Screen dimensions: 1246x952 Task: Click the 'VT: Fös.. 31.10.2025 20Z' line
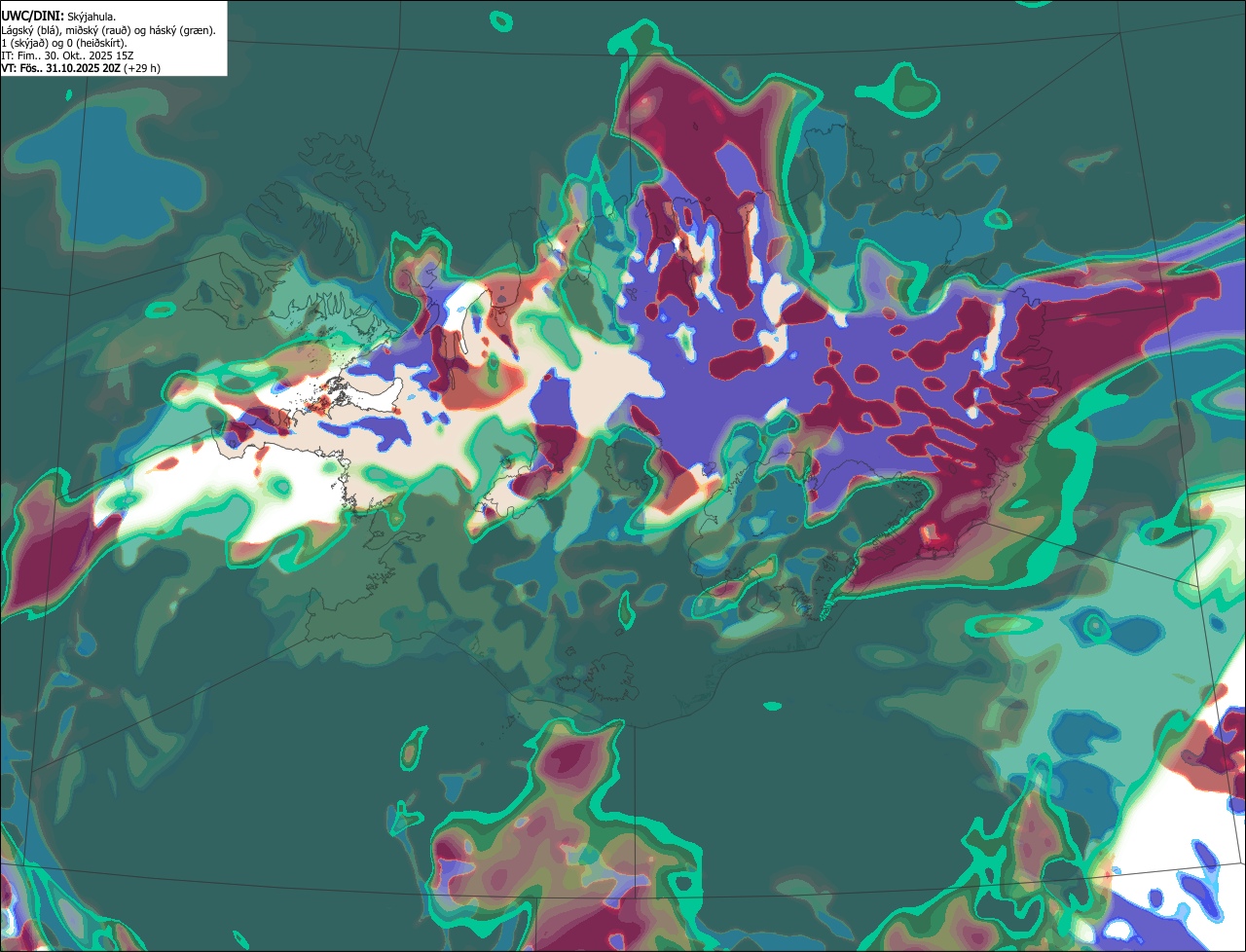(x=81, y=69)
